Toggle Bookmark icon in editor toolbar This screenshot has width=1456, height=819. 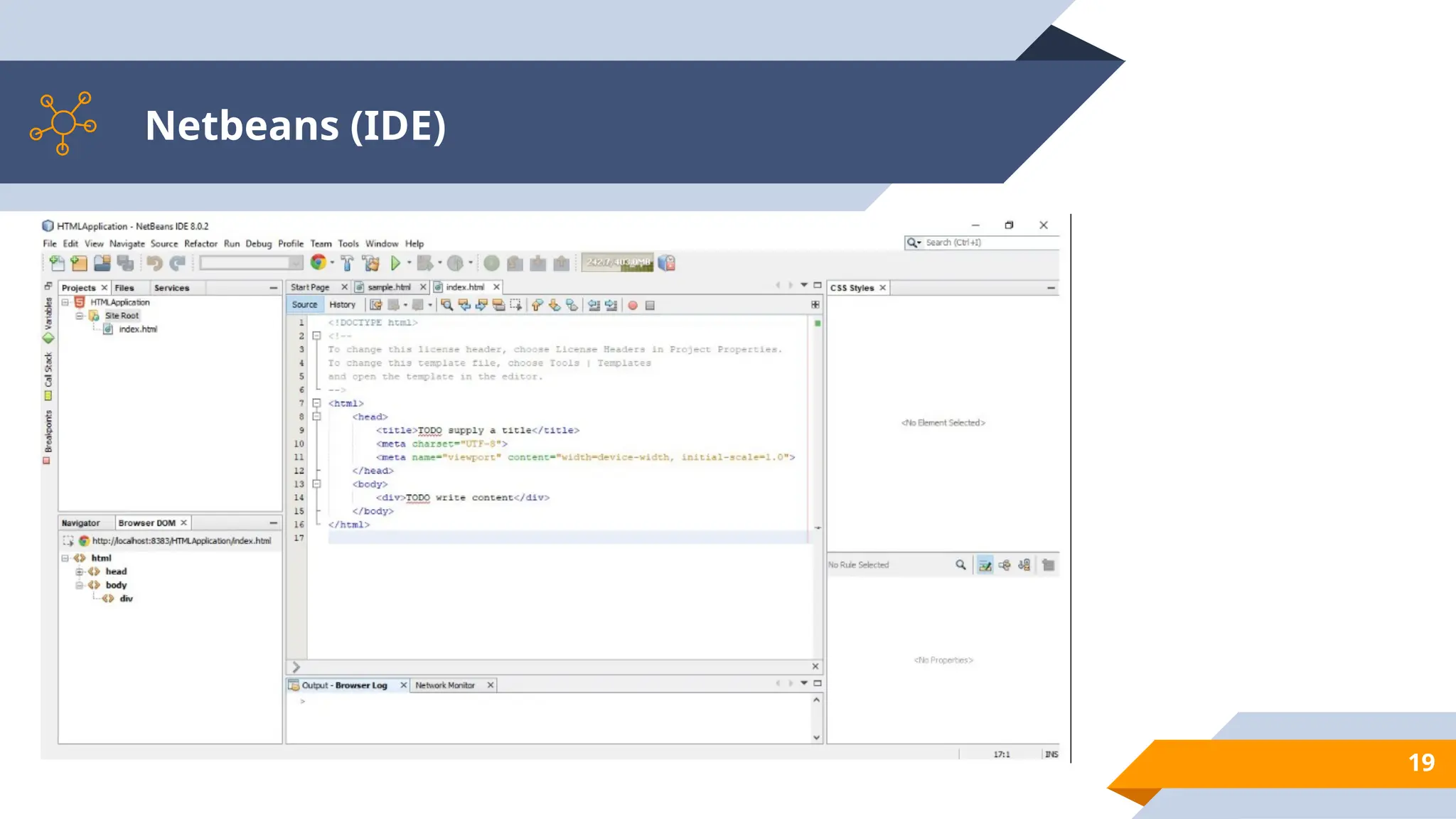572,305
